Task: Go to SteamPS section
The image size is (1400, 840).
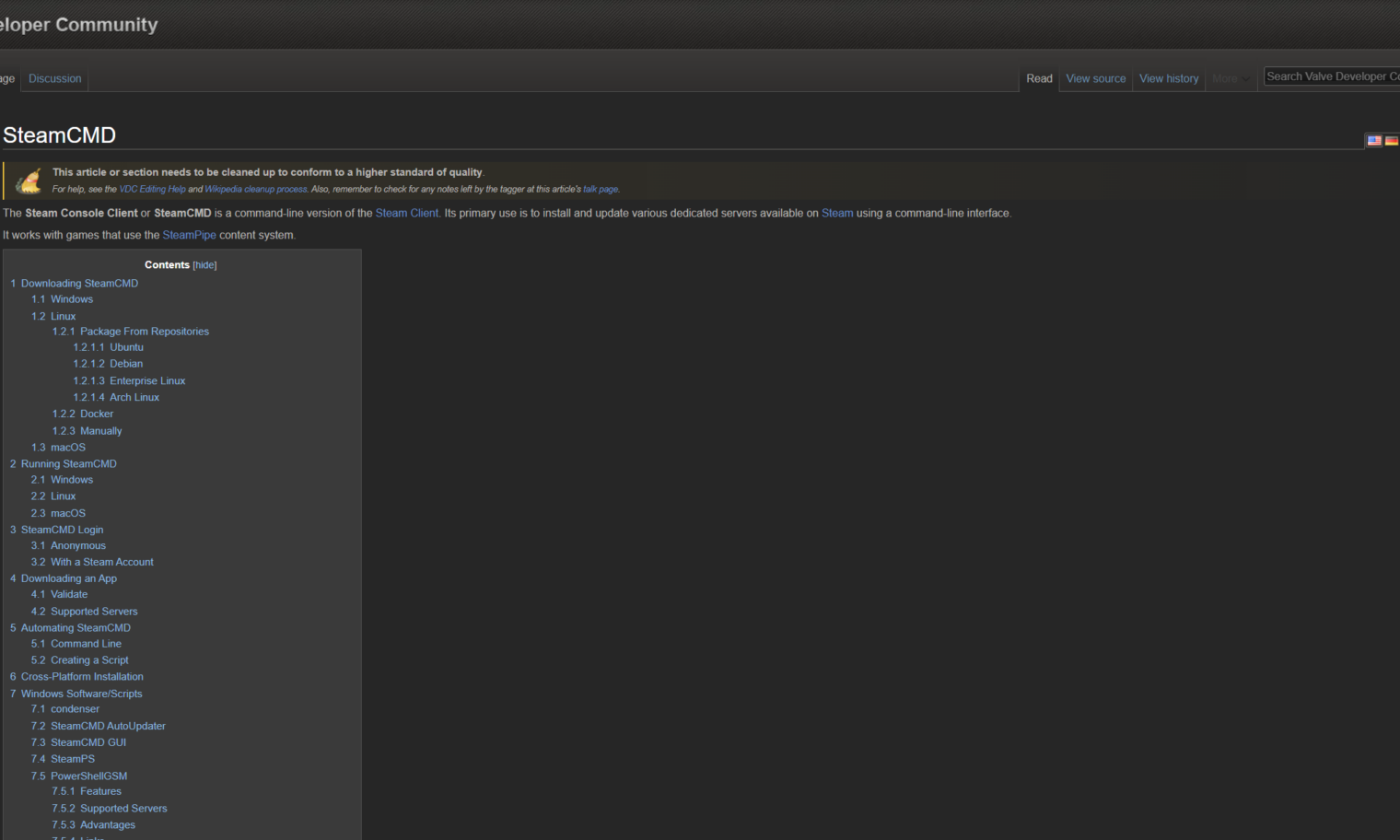Action: click(x=63, y=760)
